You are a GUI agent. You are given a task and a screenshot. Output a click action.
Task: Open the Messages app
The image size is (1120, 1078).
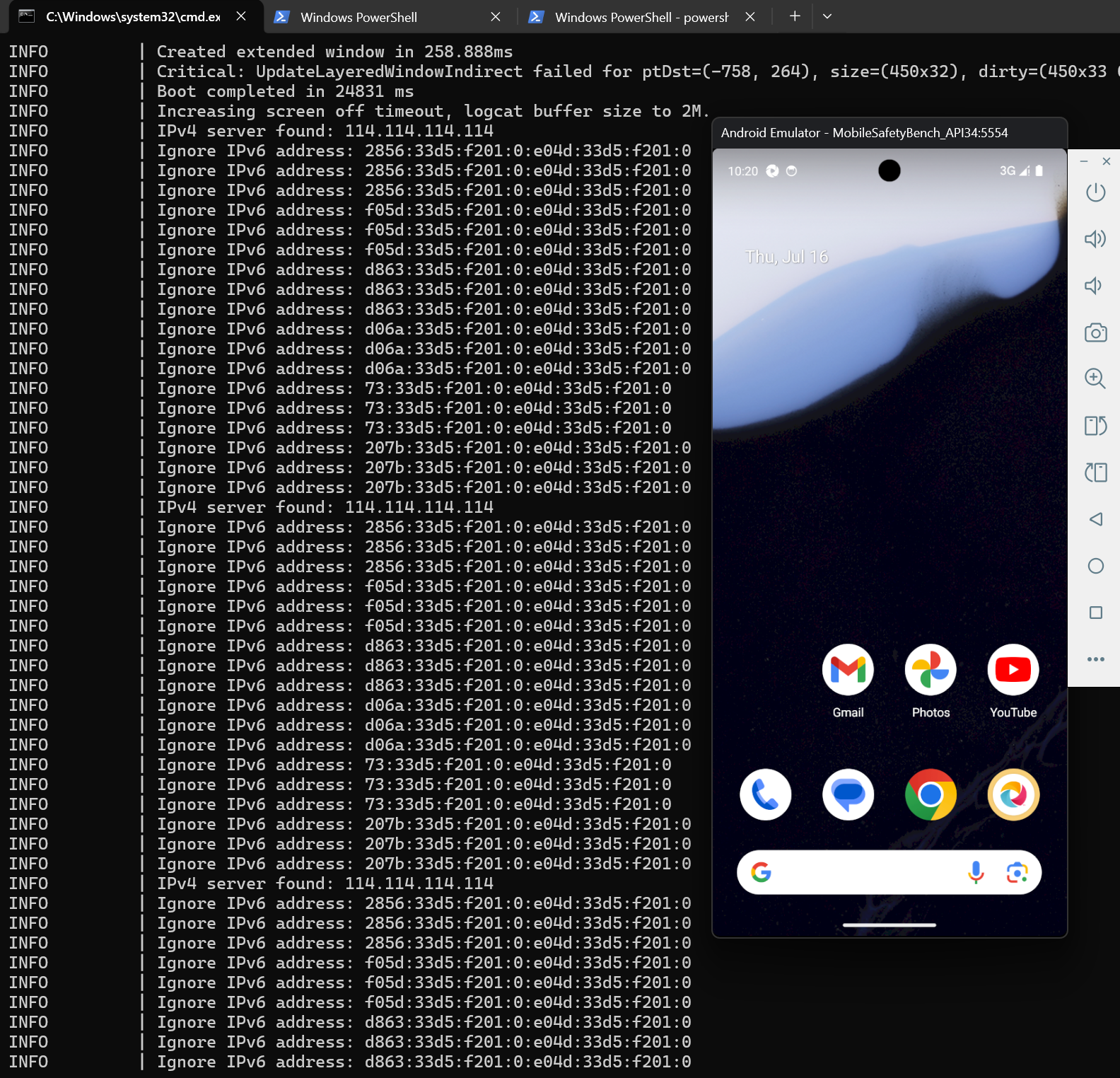click(x=848, y=794)
